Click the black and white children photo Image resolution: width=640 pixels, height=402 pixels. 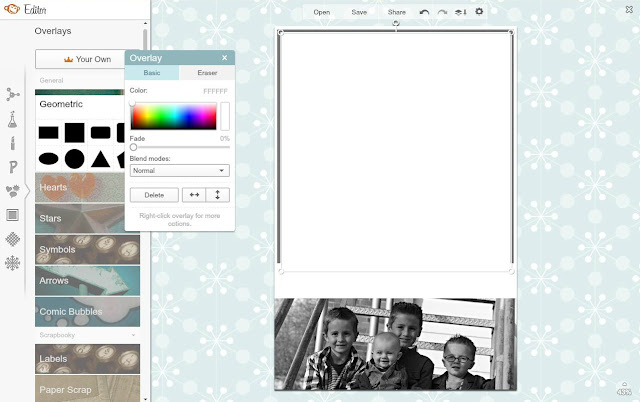pyautogui.click(x=395, y=344)
